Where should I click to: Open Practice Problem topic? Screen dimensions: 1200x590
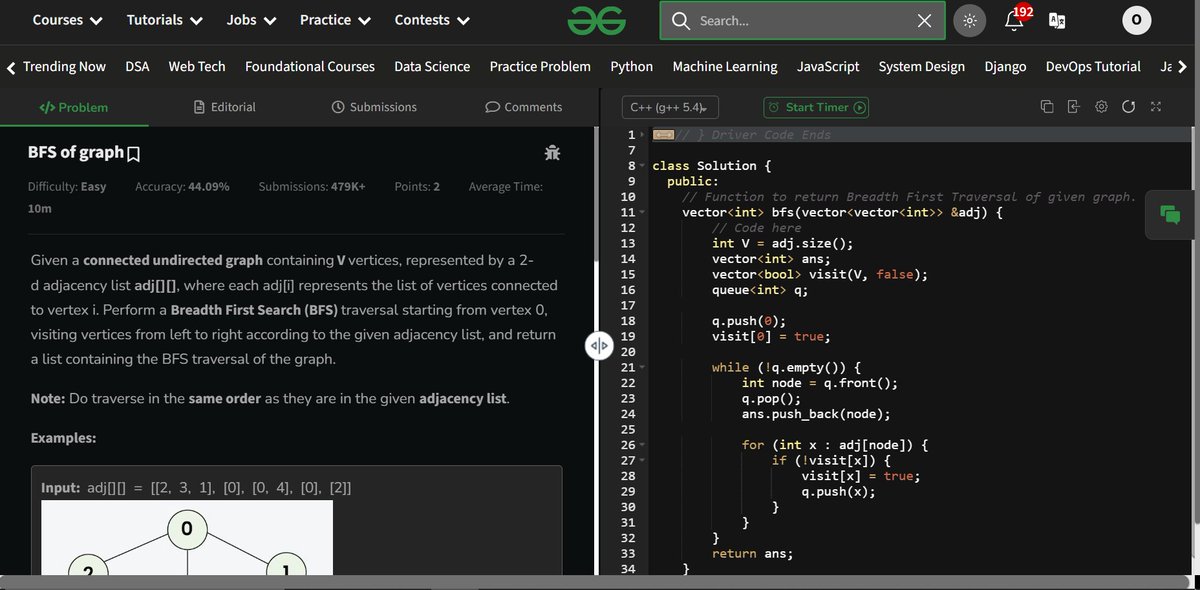(x=540, y=66)
